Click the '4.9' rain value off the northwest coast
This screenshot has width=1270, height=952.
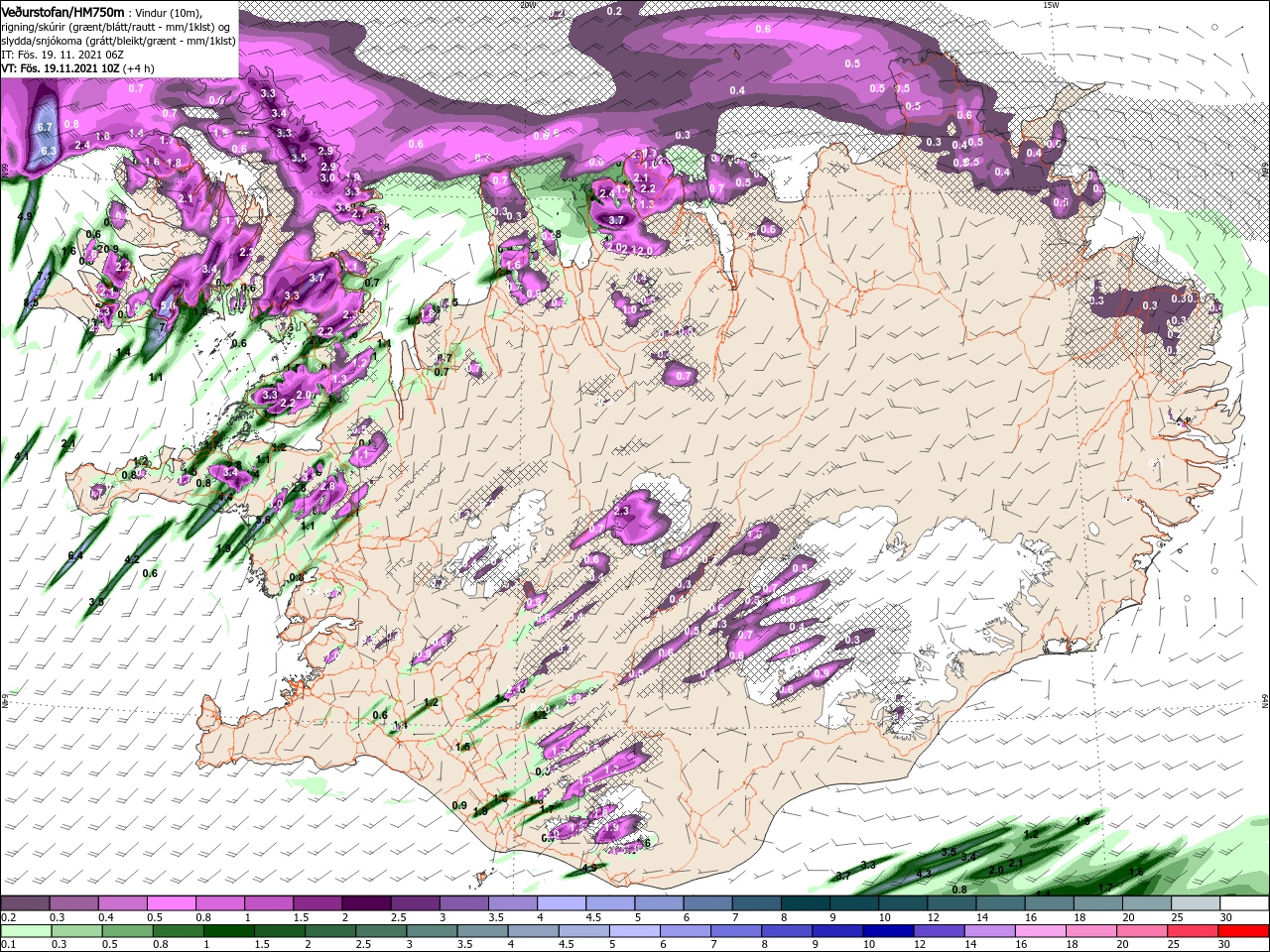[25, 215]
